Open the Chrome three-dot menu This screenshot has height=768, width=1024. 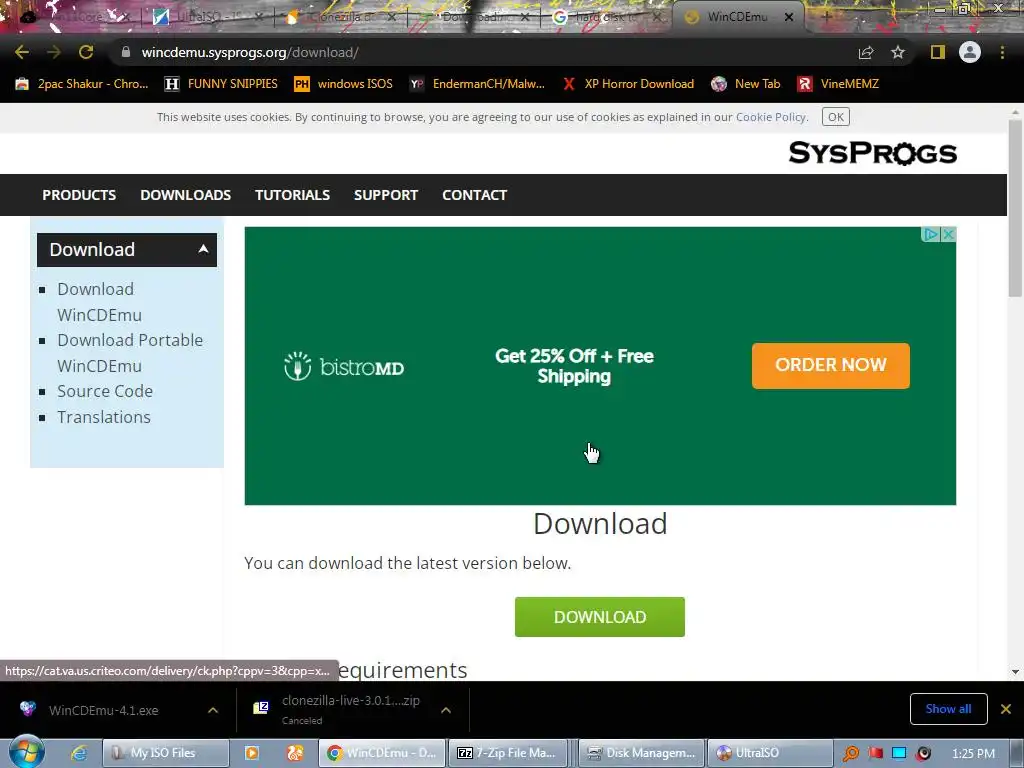pos(1002,52)
